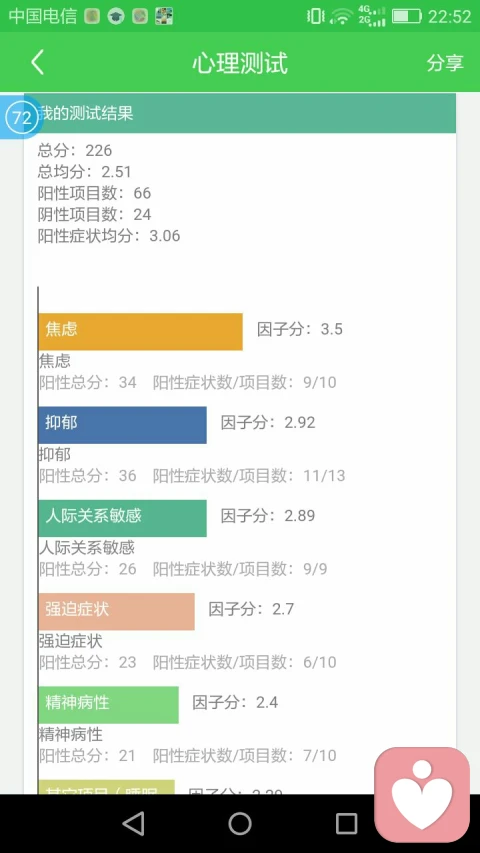Screen dimensions: 480x853
Task: Select the light green 精神病性 bar
Action: pos(108,704)
